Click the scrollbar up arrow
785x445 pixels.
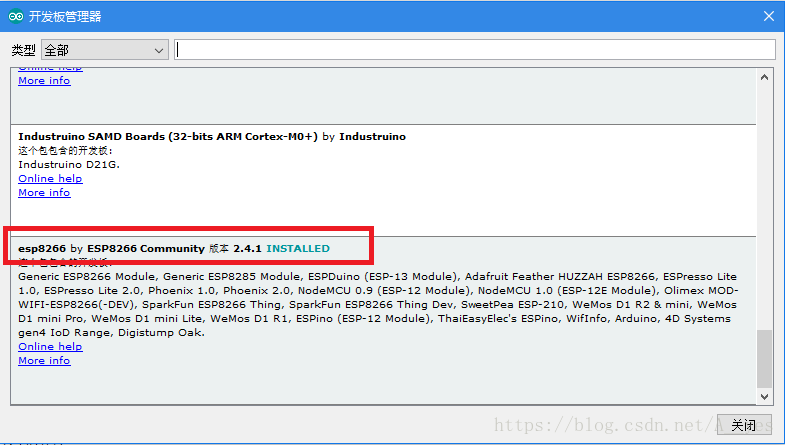click(764, 77)
